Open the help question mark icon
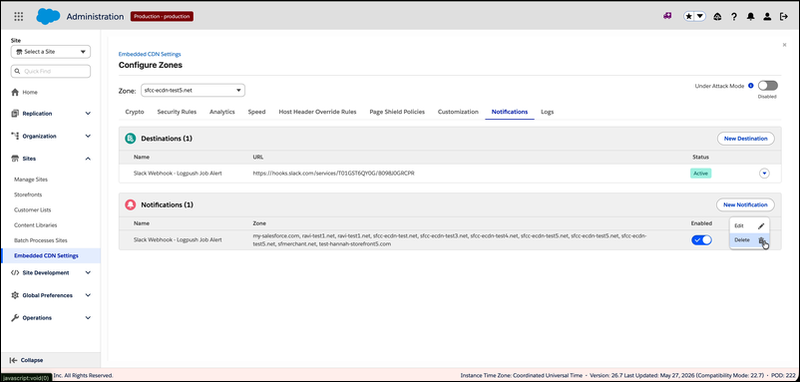 (734, 16)
